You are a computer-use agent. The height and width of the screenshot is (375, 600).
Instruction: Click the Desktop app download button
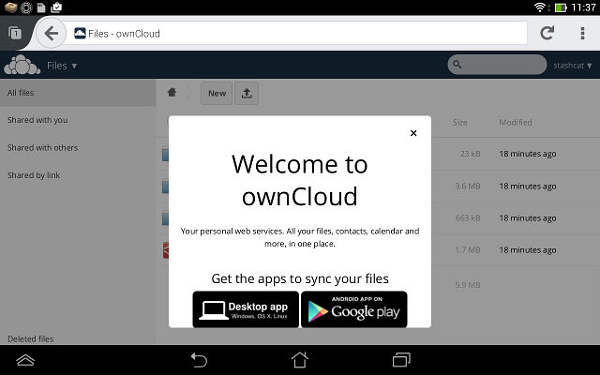click(x=246, y=309)
